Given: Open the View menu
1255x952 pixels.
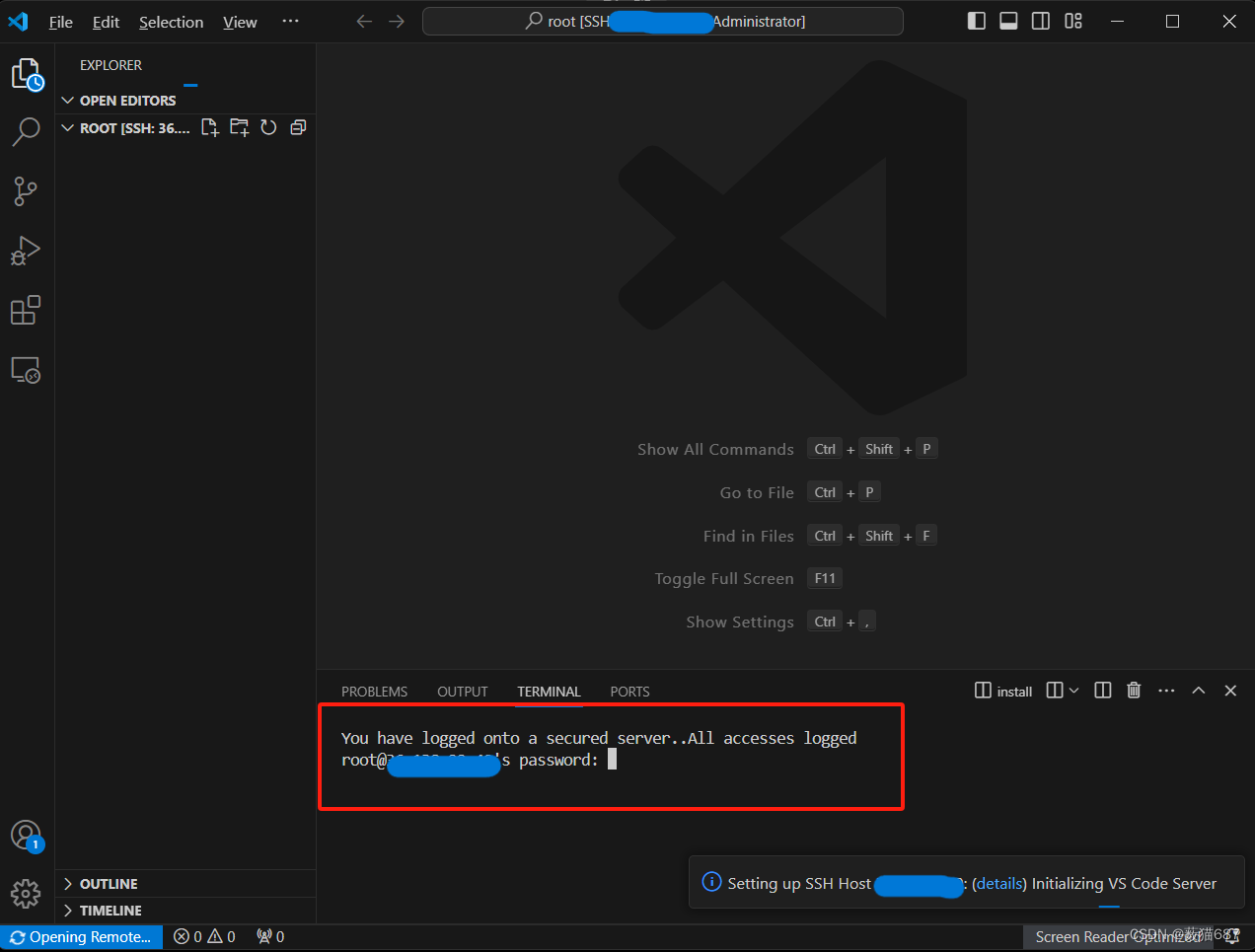Looking at the screenshot, I should [x=240, y=22].
